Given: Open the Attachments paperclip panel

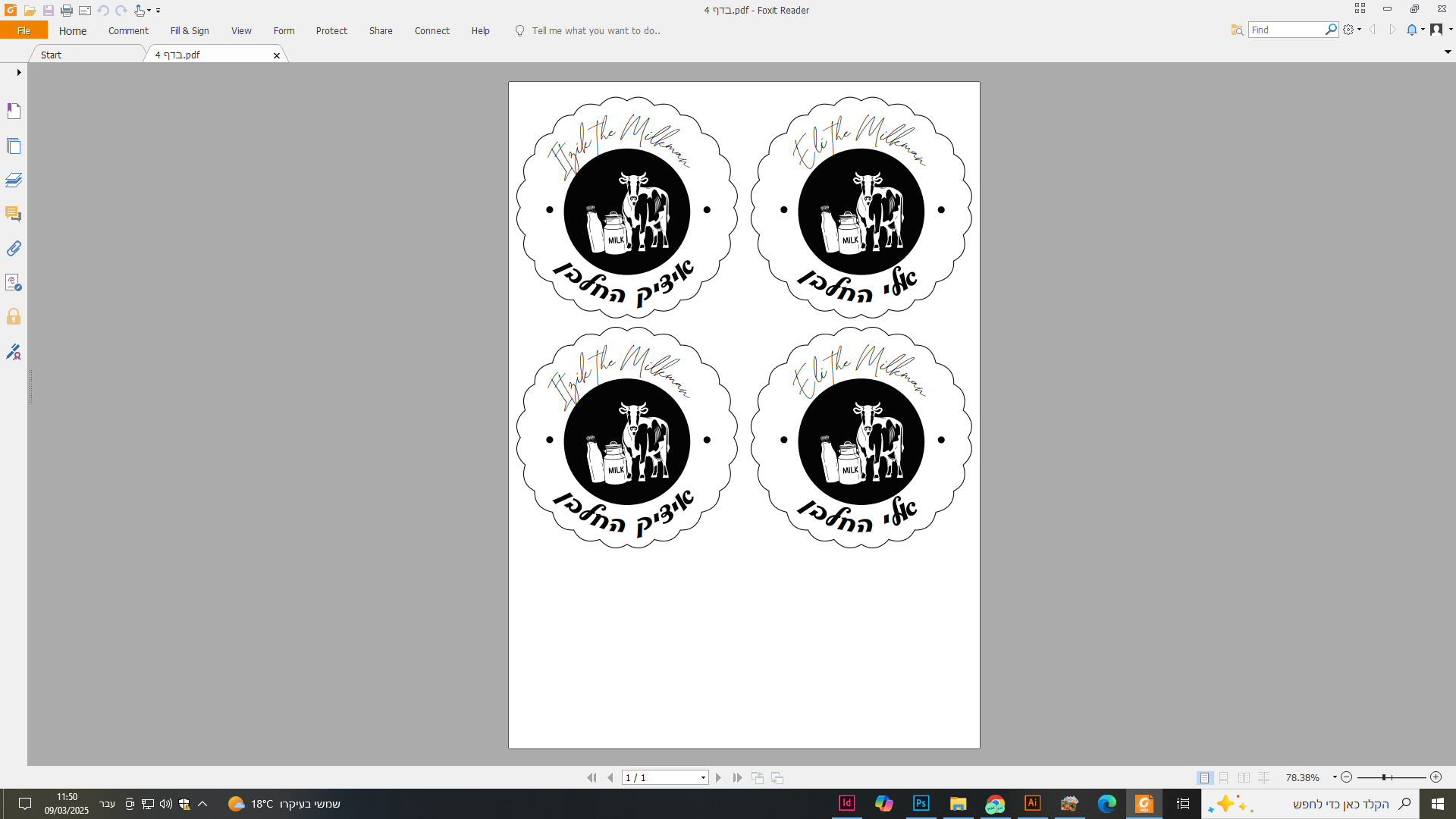Looking at the screenshot, I should click(14, 248).
